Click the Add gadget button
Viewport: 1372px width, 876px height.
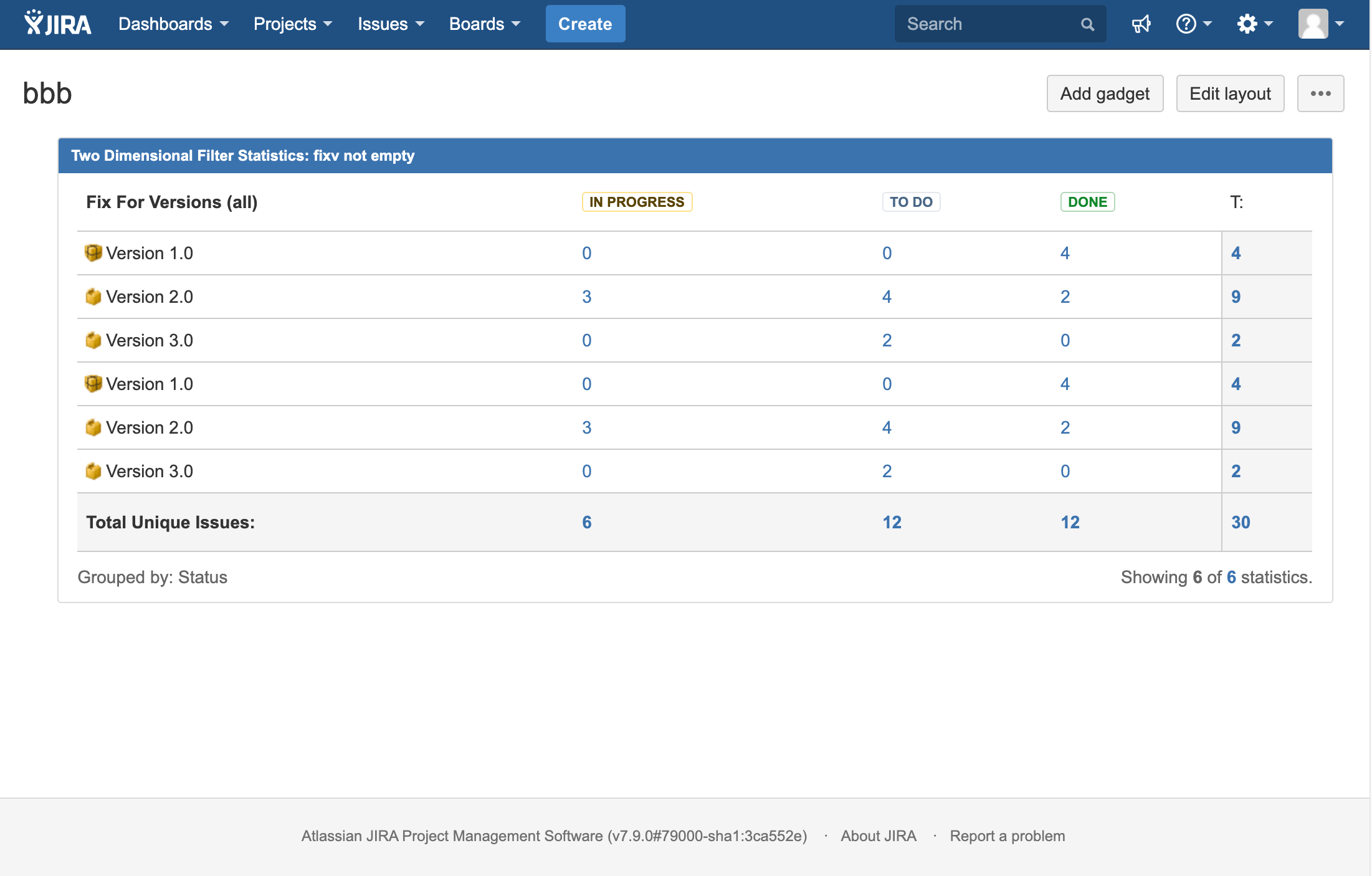tap(1104, 93)
